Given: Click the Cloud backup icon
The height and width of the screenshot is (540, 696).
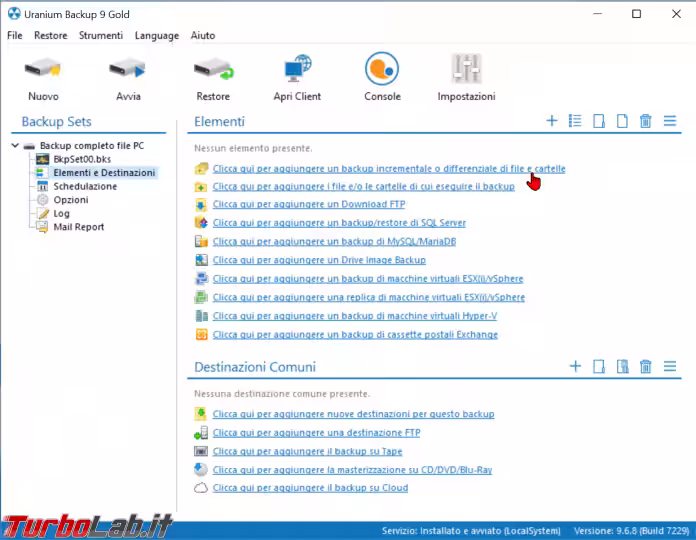Looking at the screenshot, I should (x=201, y=488).
